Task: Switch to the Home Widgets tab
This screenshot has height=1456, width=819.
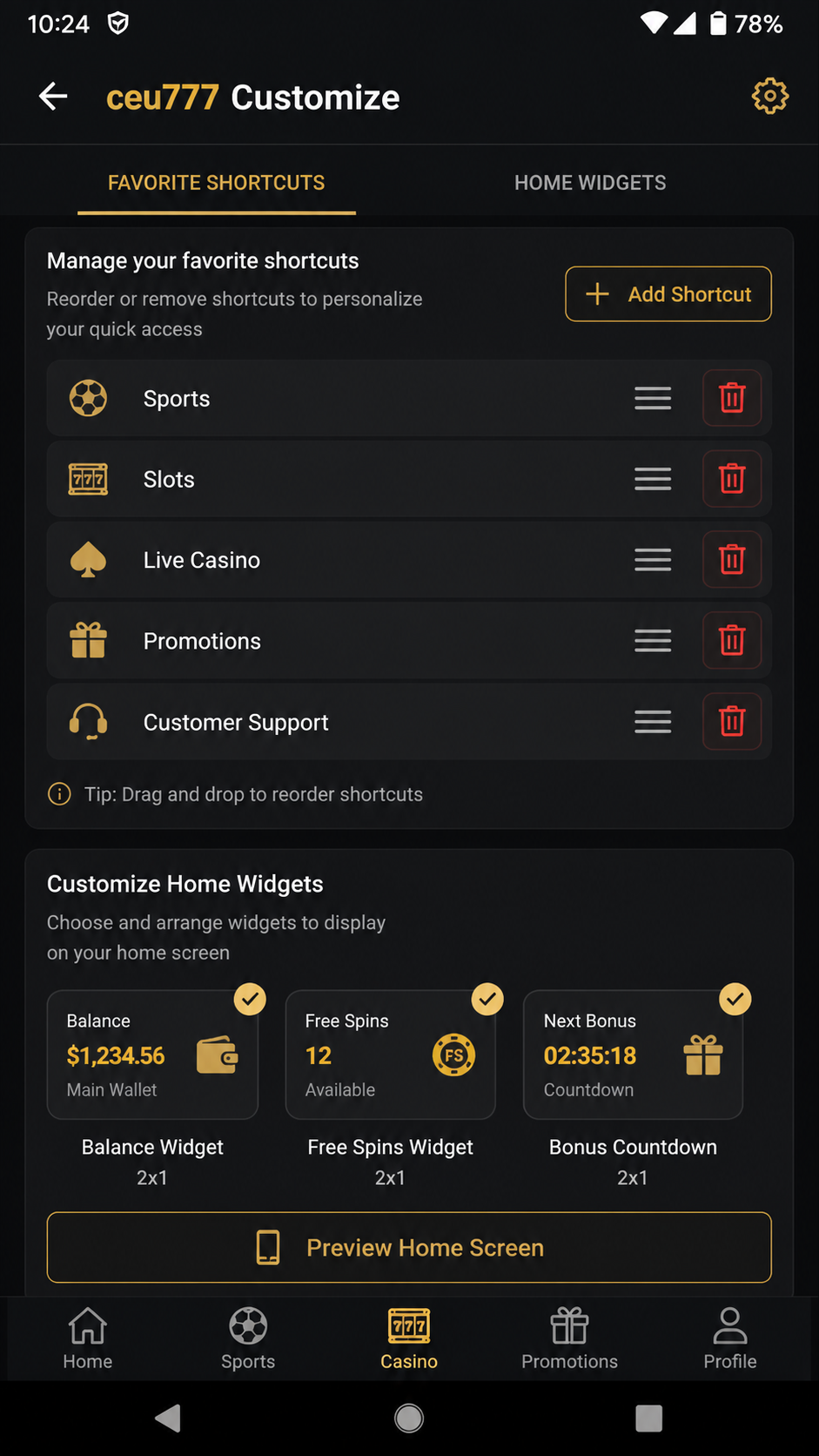Action: (590, 183)
